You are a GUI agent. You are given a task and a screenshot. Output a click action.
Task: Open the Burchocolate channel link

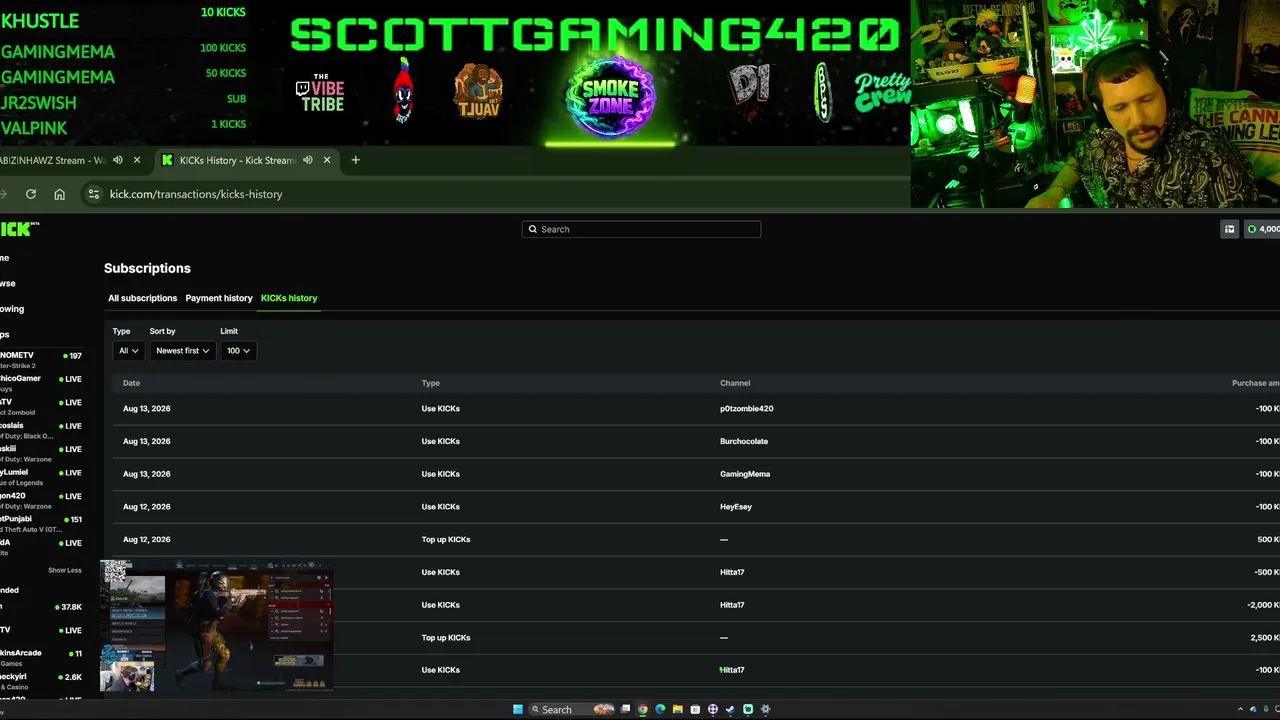click(x=744, y=441)
